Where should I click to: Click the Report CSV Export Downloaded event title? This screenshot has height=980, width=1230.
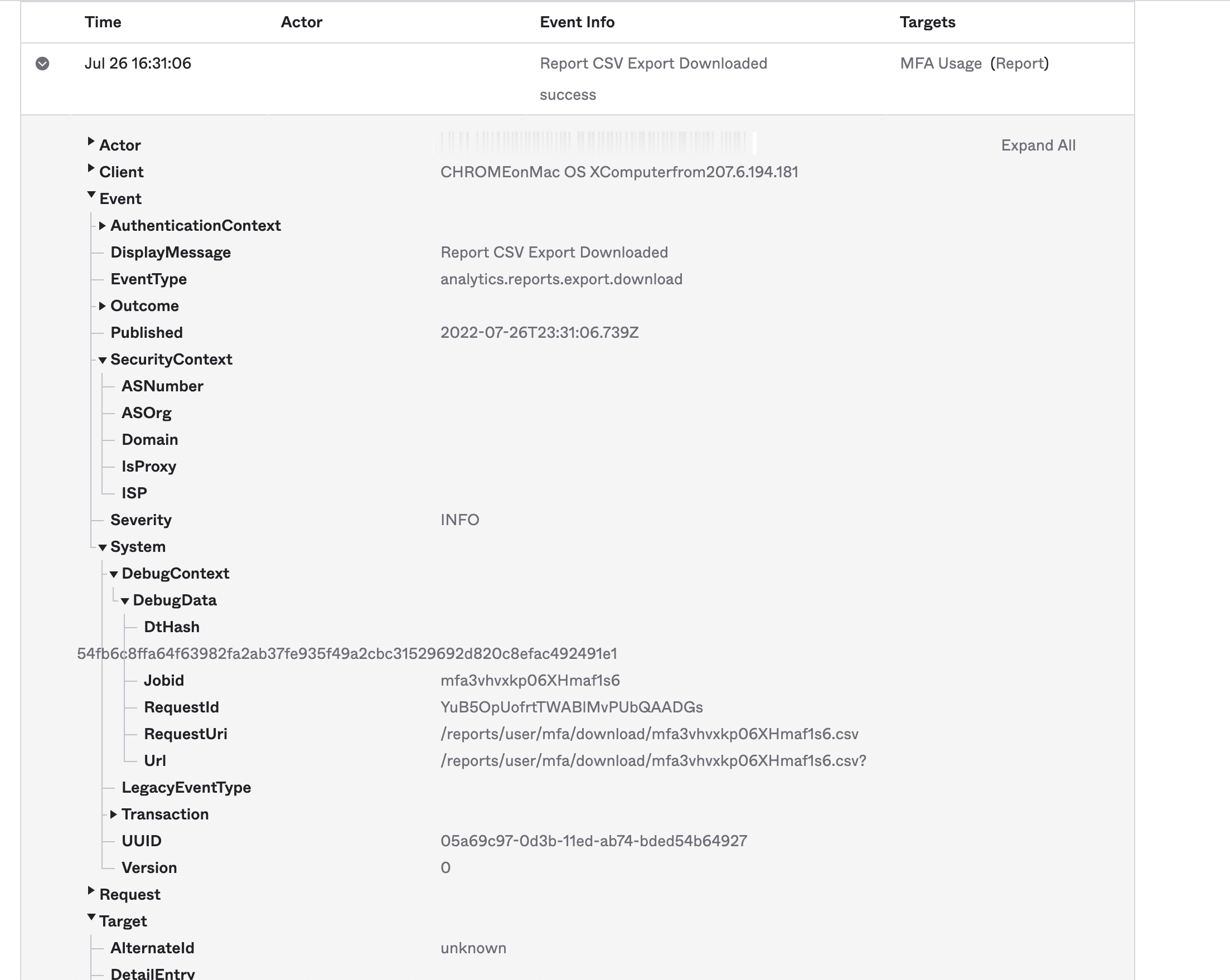click(654, 64)
